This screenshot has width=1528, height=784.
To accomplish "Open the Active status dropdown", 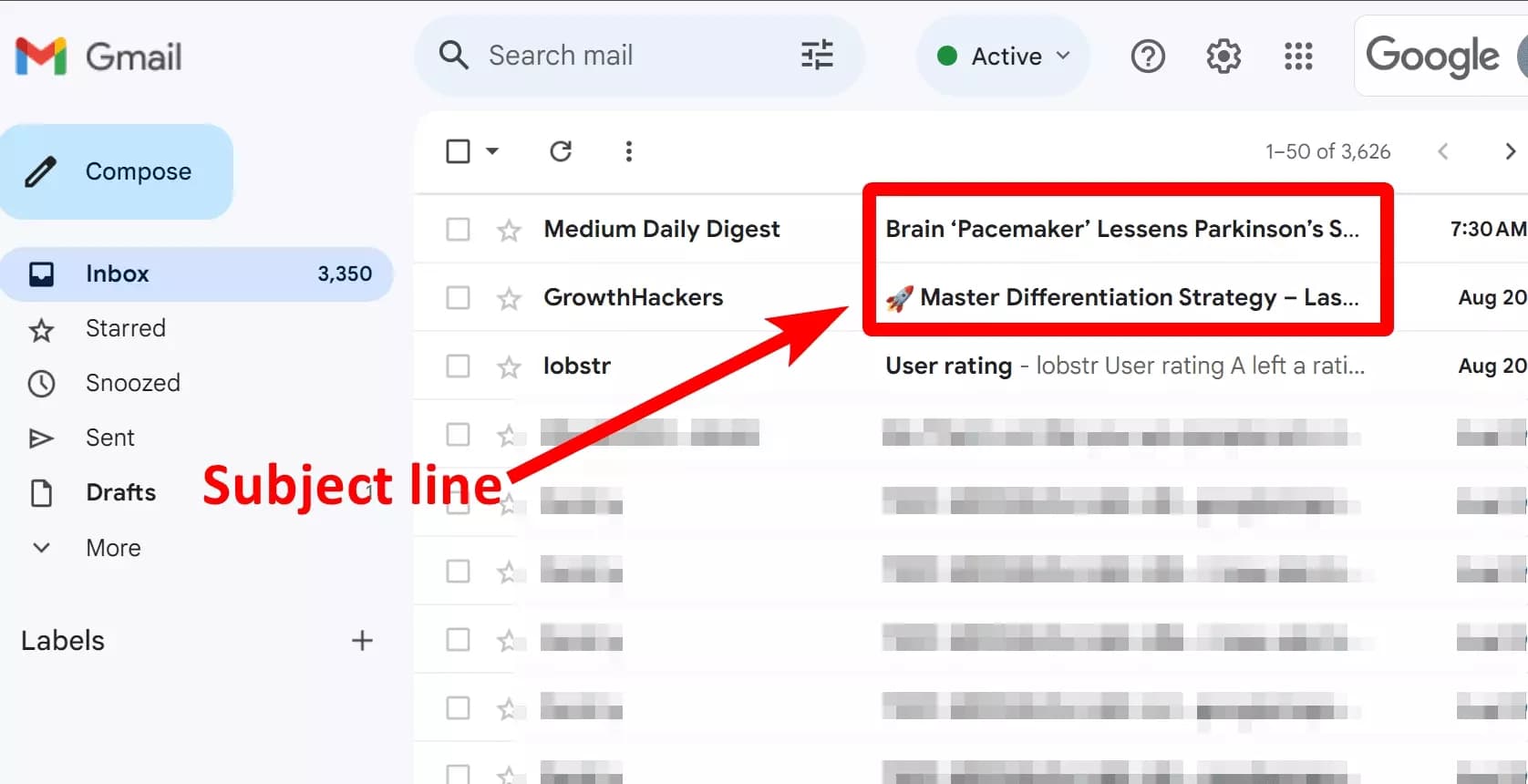I will [1003, 57].
